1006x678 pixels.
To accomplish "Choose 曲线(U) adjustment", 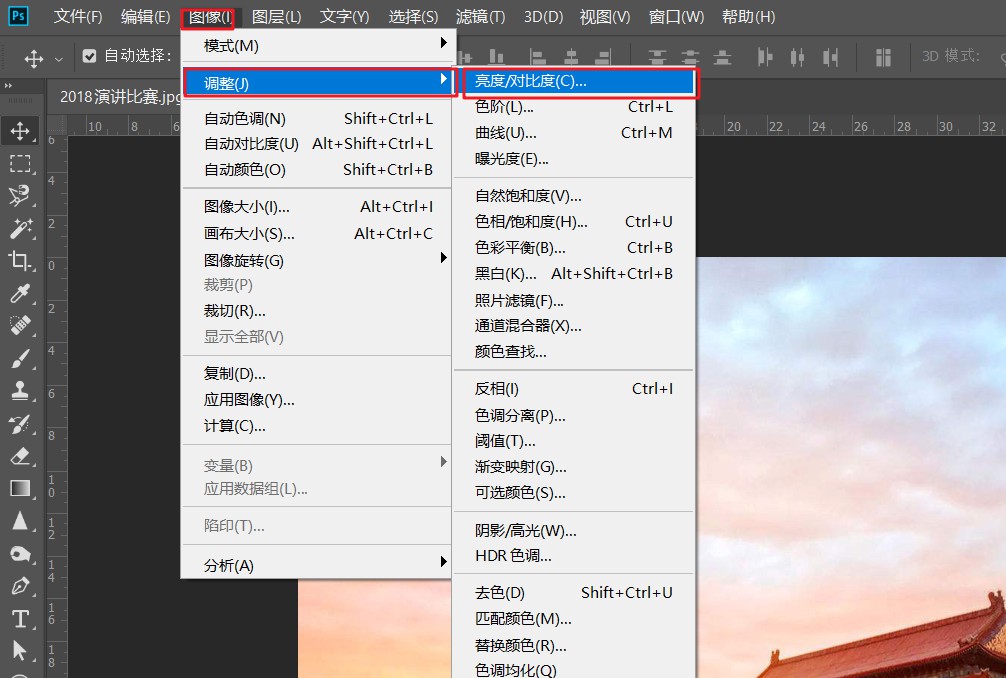I will pos(574,133).
